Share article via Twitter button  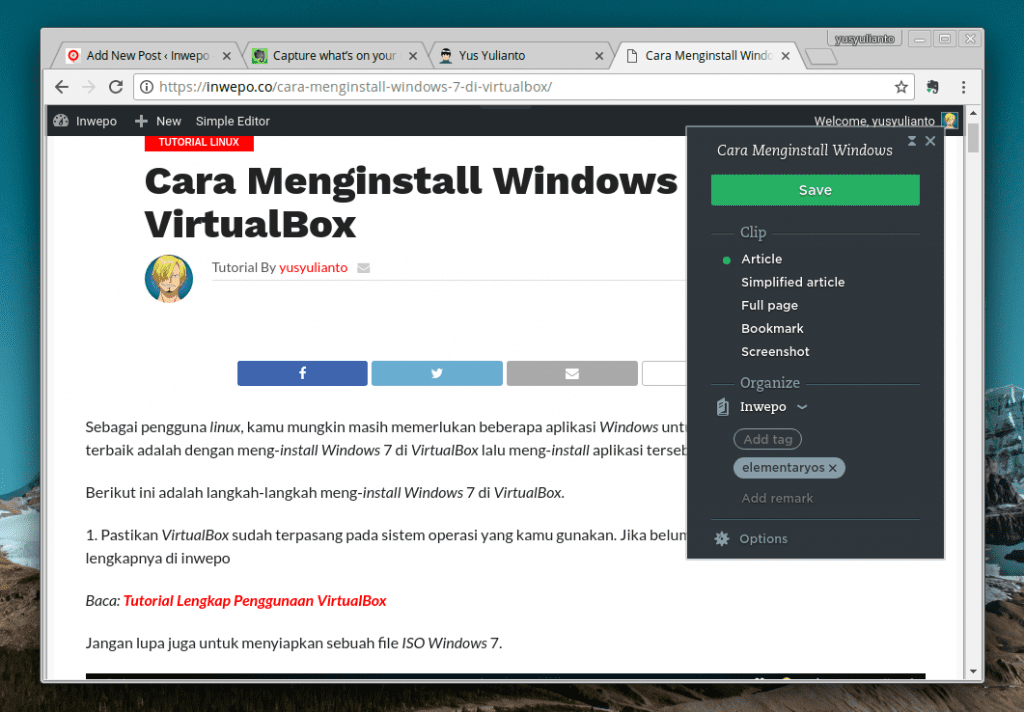[437, 373]
